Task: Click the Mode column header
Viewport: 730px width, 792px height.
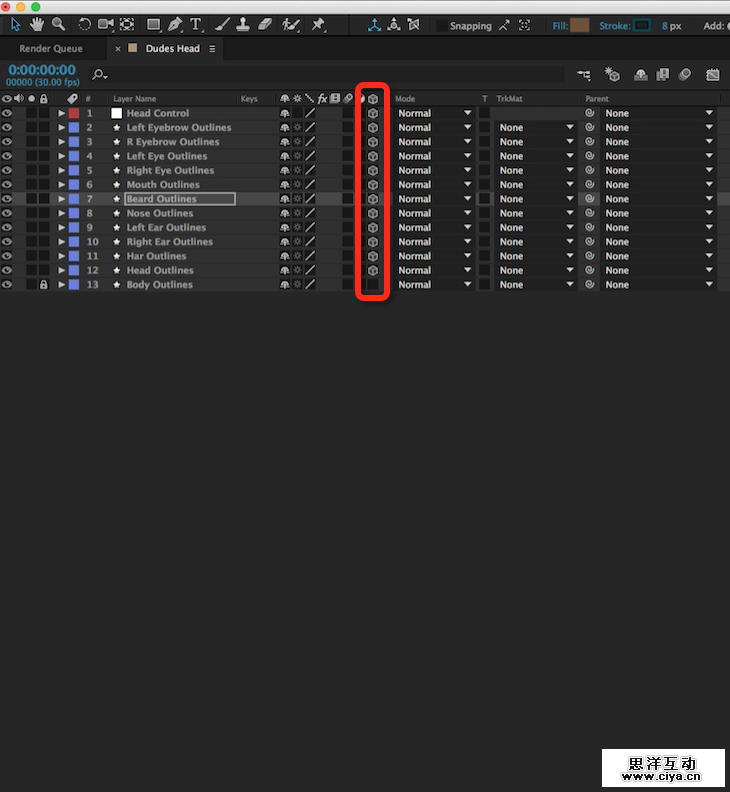Action: click(405, 99)
